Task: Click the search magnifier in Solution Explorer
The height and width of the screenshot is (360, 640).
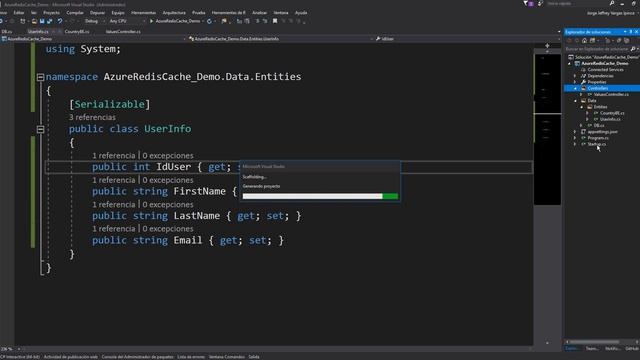Action: (x=633, y=49)
